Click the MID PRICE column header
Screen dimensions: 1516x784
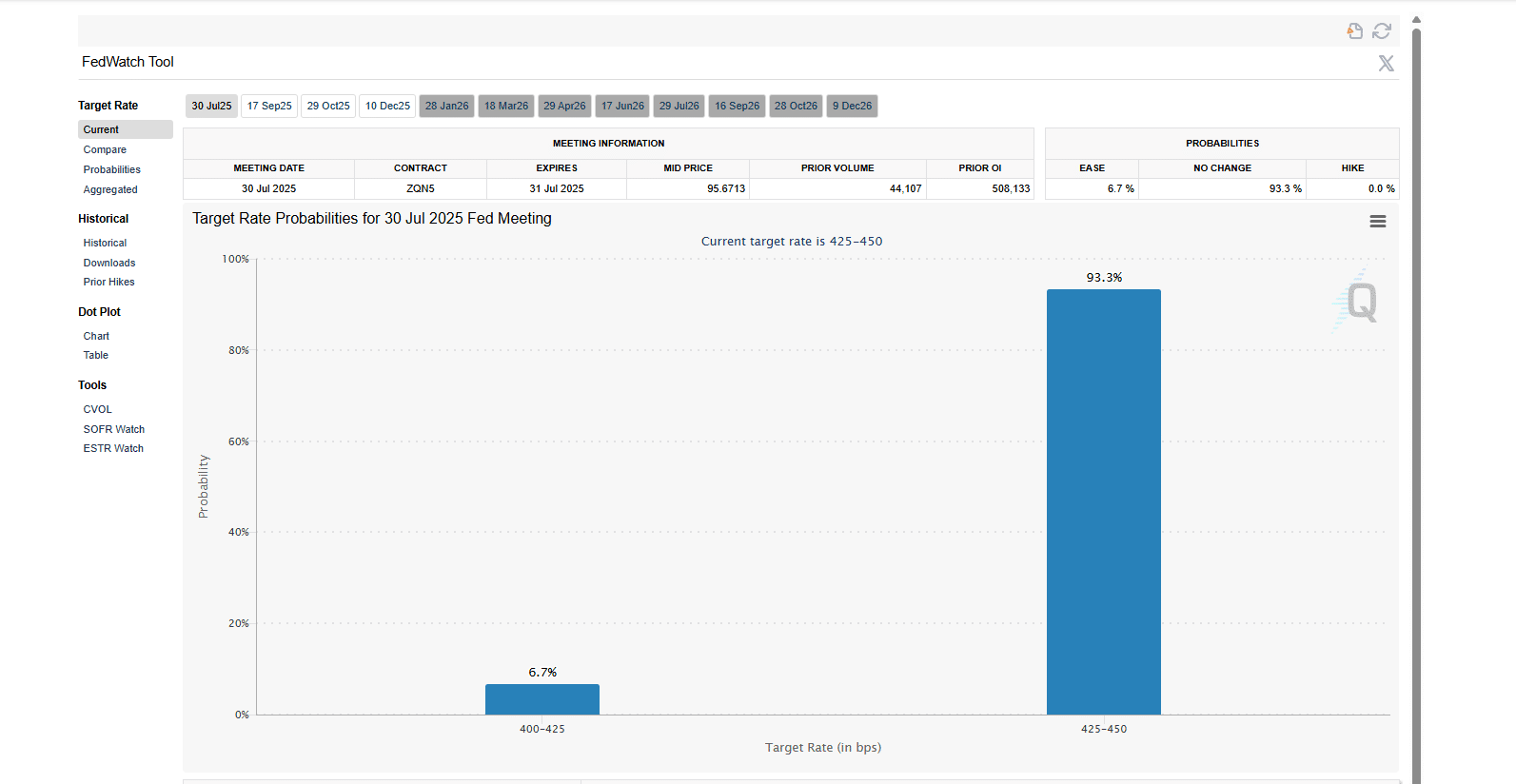(688, 168)
